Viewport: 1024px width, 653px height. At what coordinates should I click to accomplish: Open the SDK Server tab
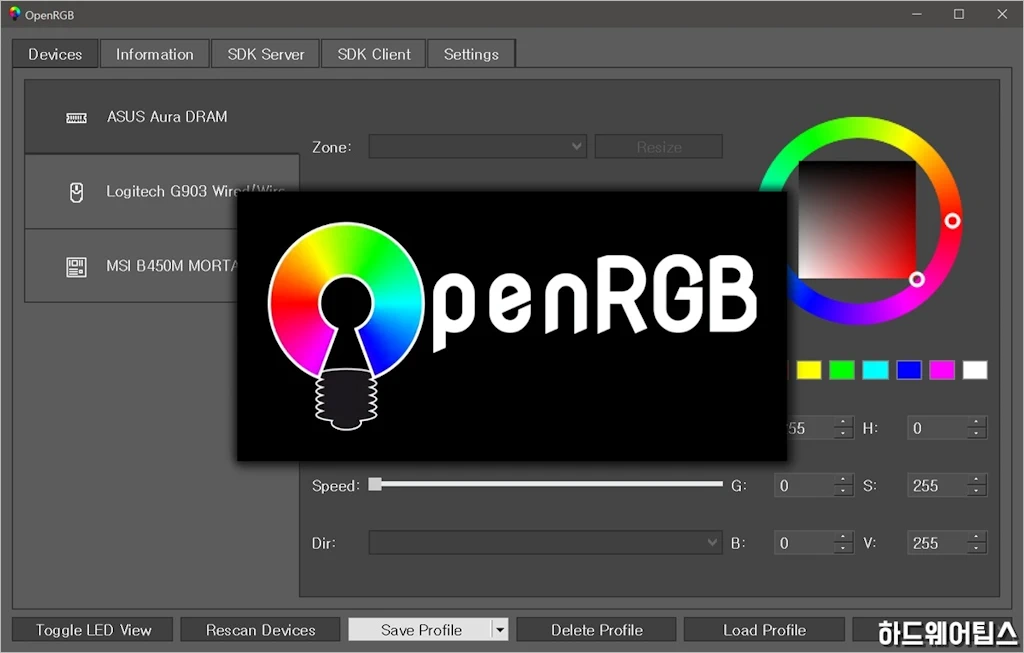click(266, 54)
